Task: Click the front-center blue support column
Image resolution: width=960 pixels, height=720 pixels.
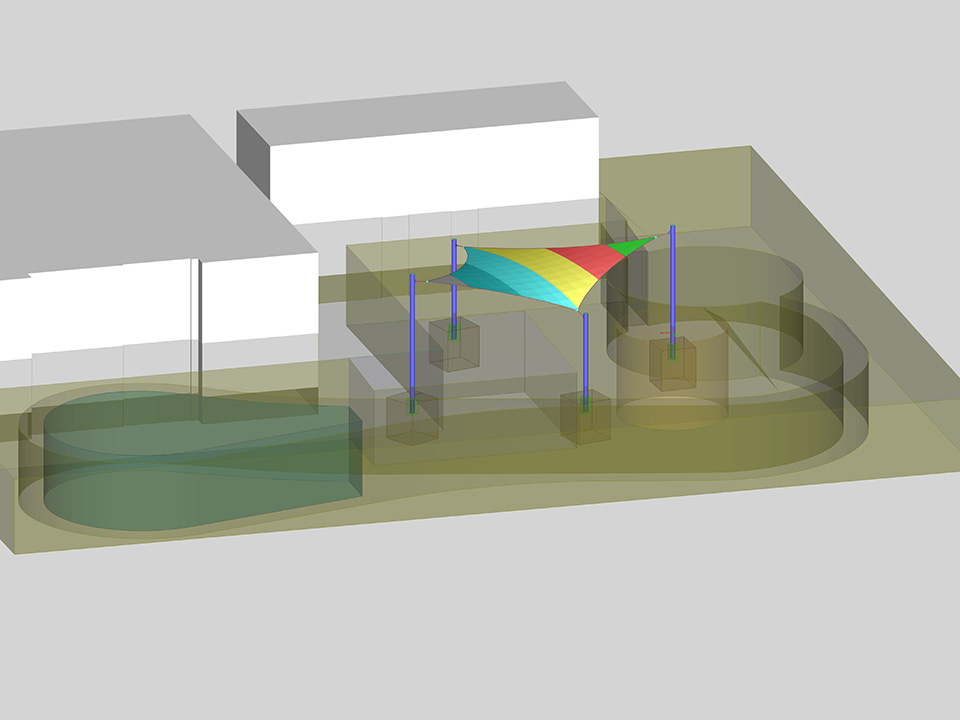Action: pos(585,350)
